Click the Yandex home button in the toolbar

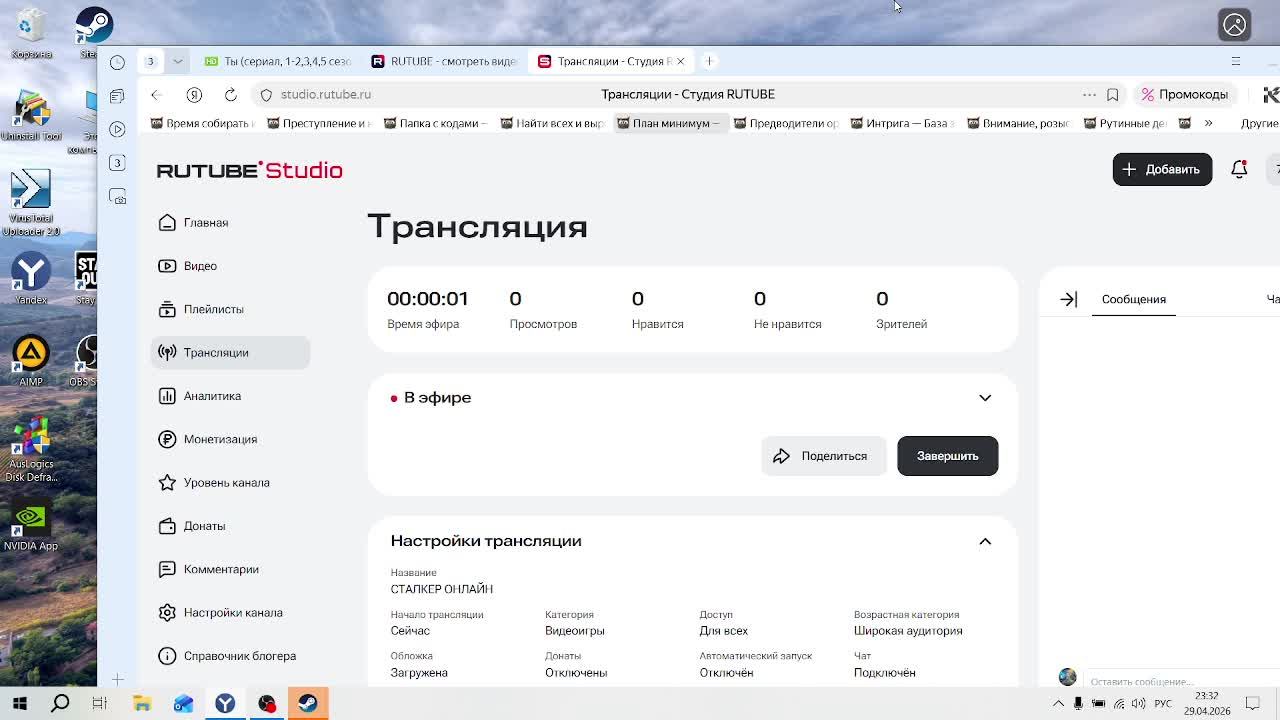(194, 94)
